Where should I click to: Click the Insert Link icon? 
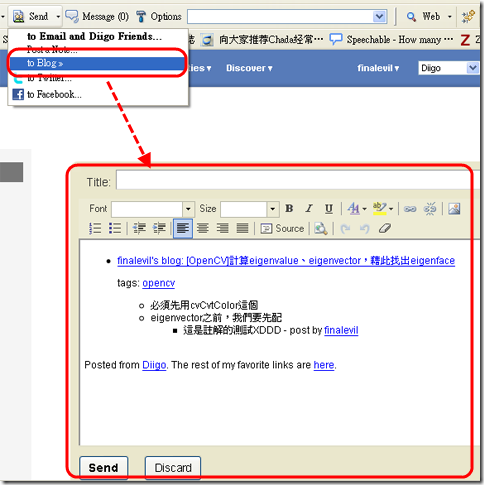pyautogui.click(x=410, y=209)
